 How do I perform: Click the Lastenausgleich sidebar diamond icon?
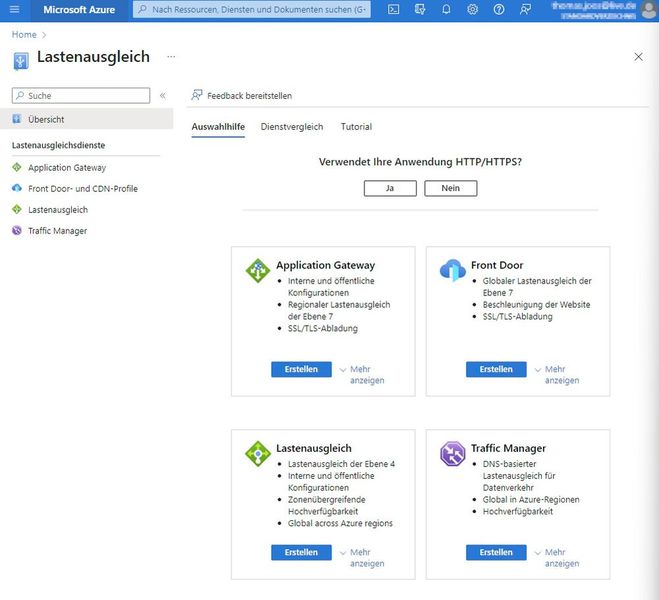(17, 209)
